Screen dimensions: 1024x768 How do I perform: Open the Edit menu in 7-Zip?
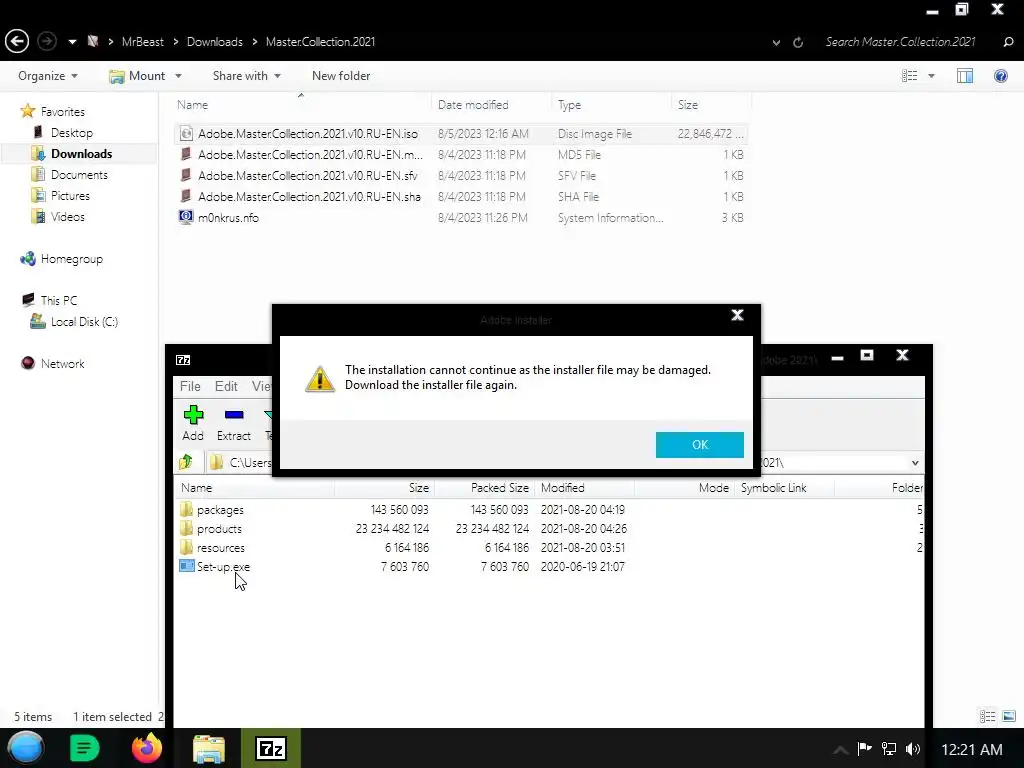[x=226, y=386]
